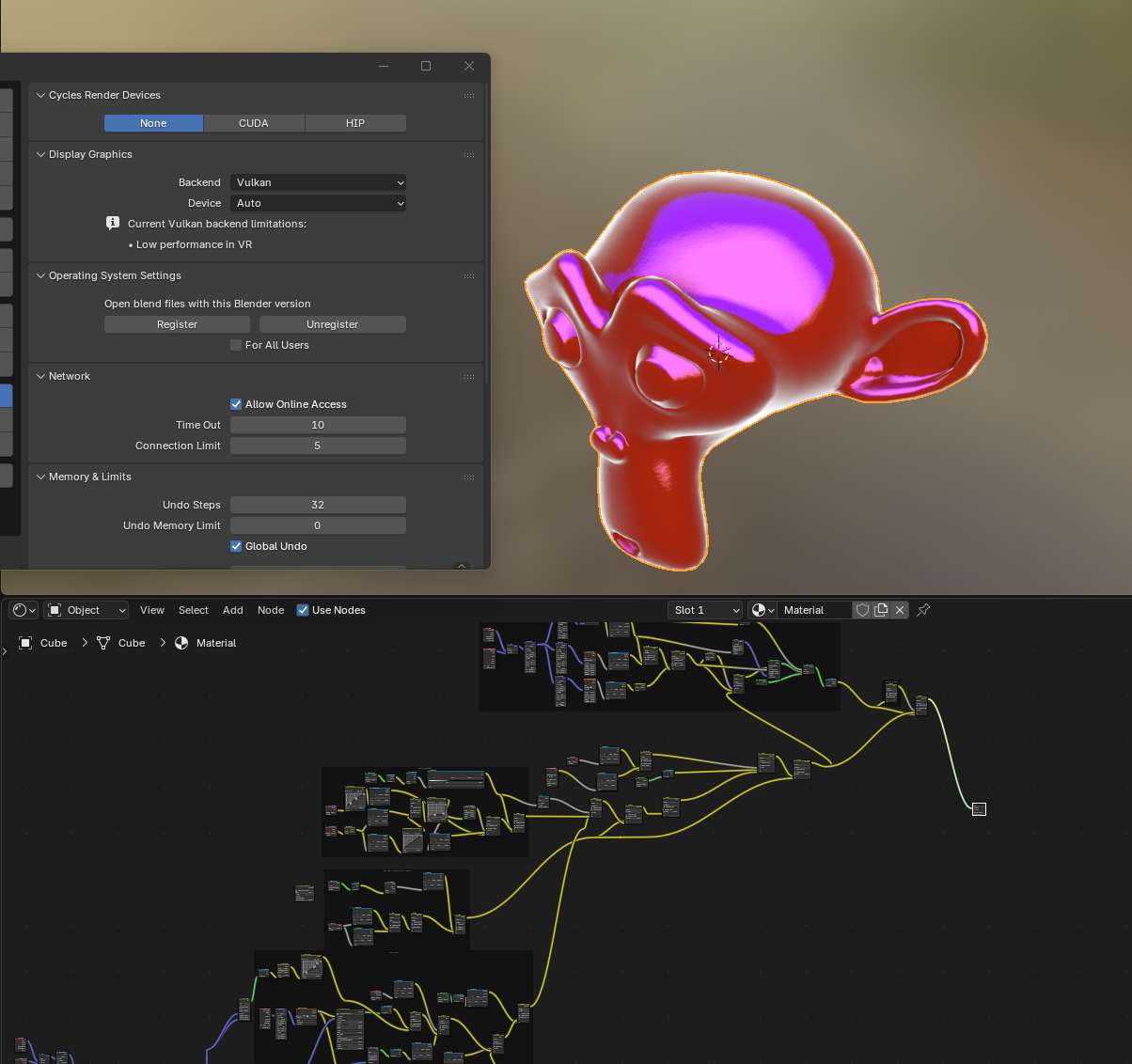Uncheck the Global Undo option
Screen dimensions: 1132x1064
pos(236,546)
